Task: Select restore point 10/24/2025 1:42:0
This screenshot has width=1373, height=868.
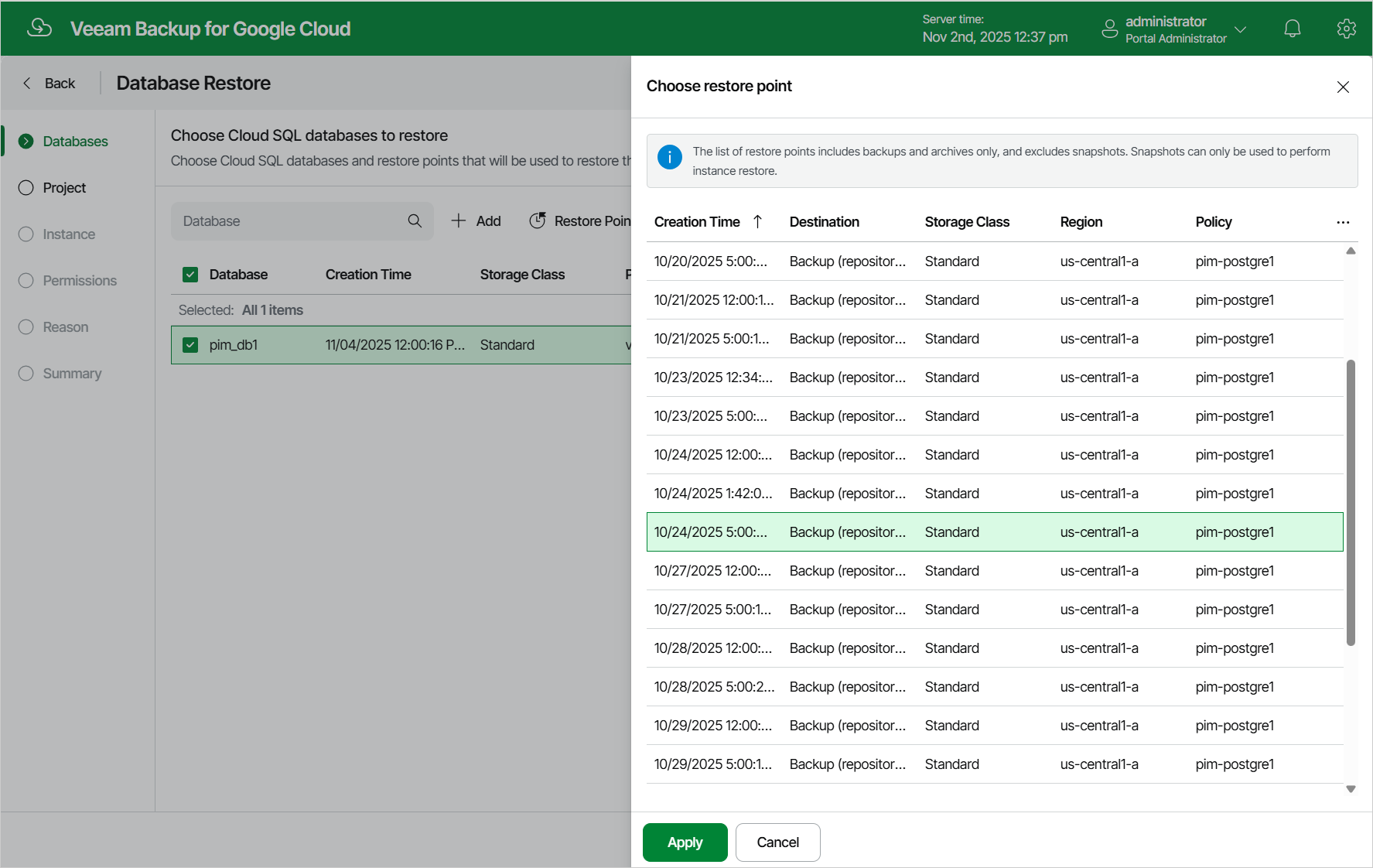Action: [x=995, y=494]
